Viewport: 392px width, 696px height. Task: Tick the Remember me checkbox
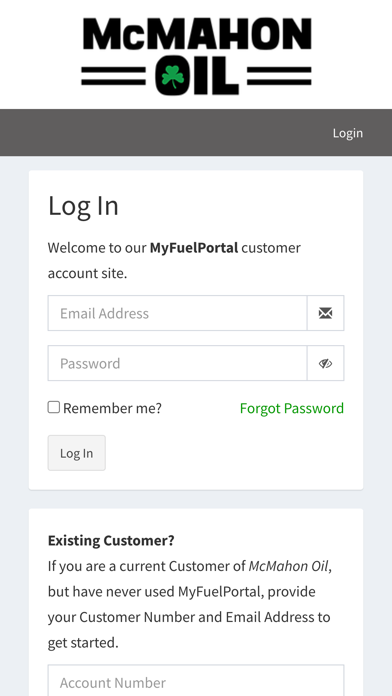point(54,407)
